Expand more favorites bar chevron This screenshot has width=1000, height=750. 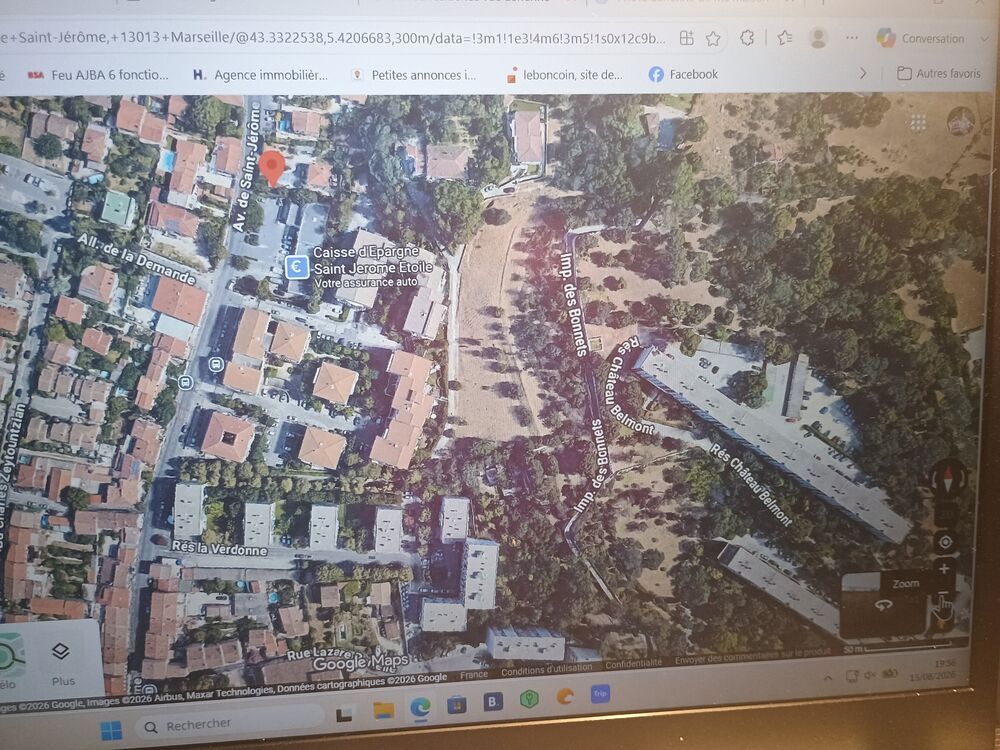(863, 73)
